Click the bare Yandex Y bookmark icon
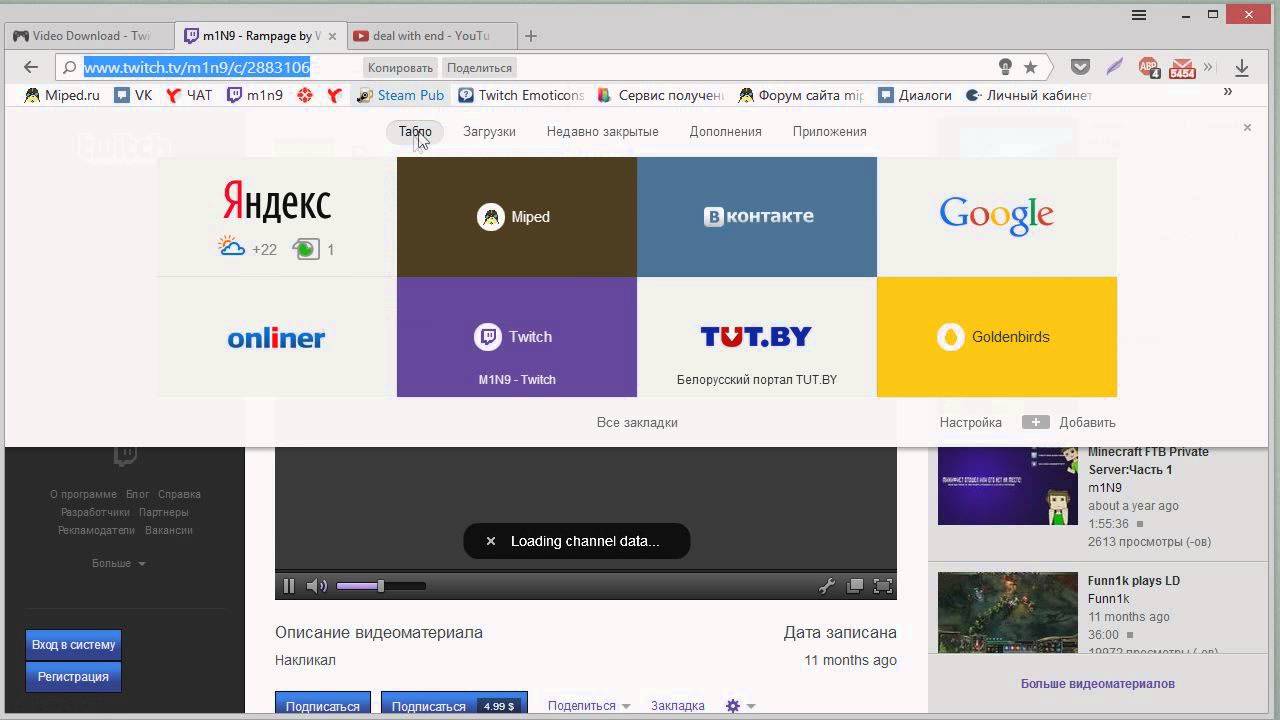 334,95
